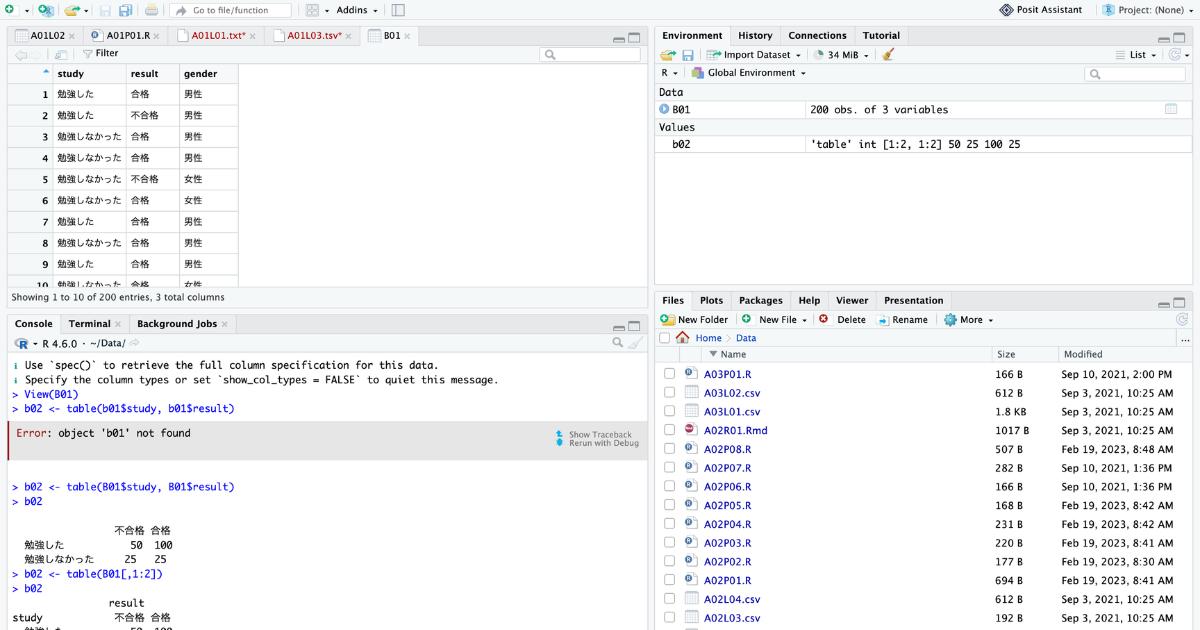The height and width of the screenshot is (630, 1200).
Task: Open the Import Dataset dropdown
Action: tap(755, 55)
